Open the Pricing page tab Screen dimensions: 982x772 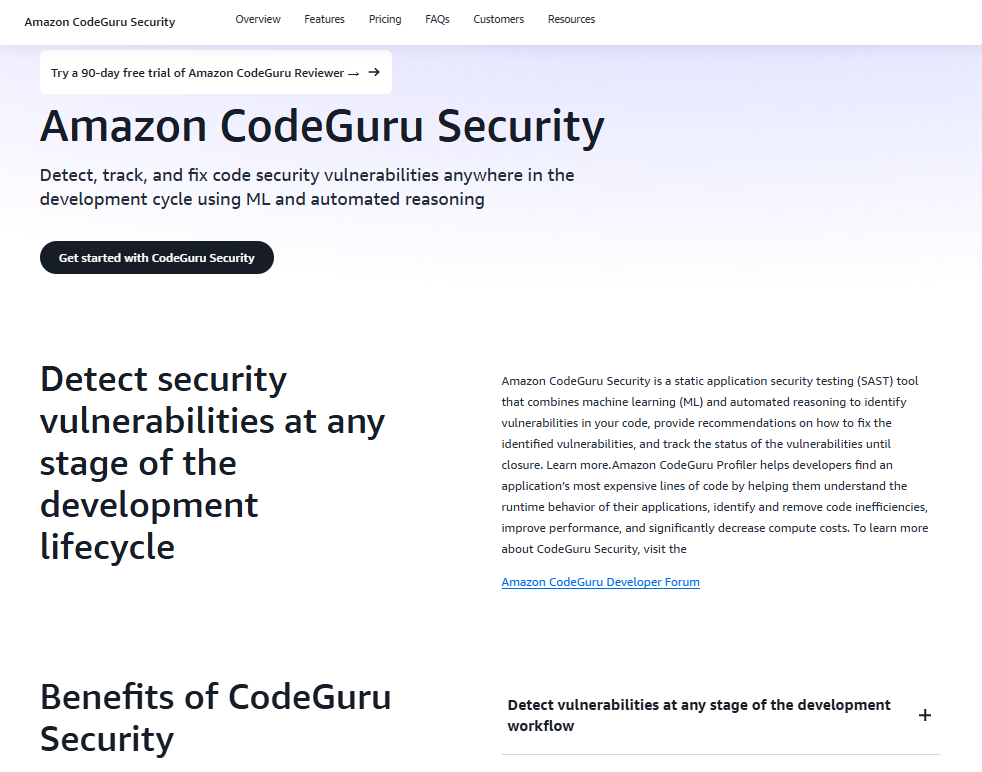tap(385, 19)
